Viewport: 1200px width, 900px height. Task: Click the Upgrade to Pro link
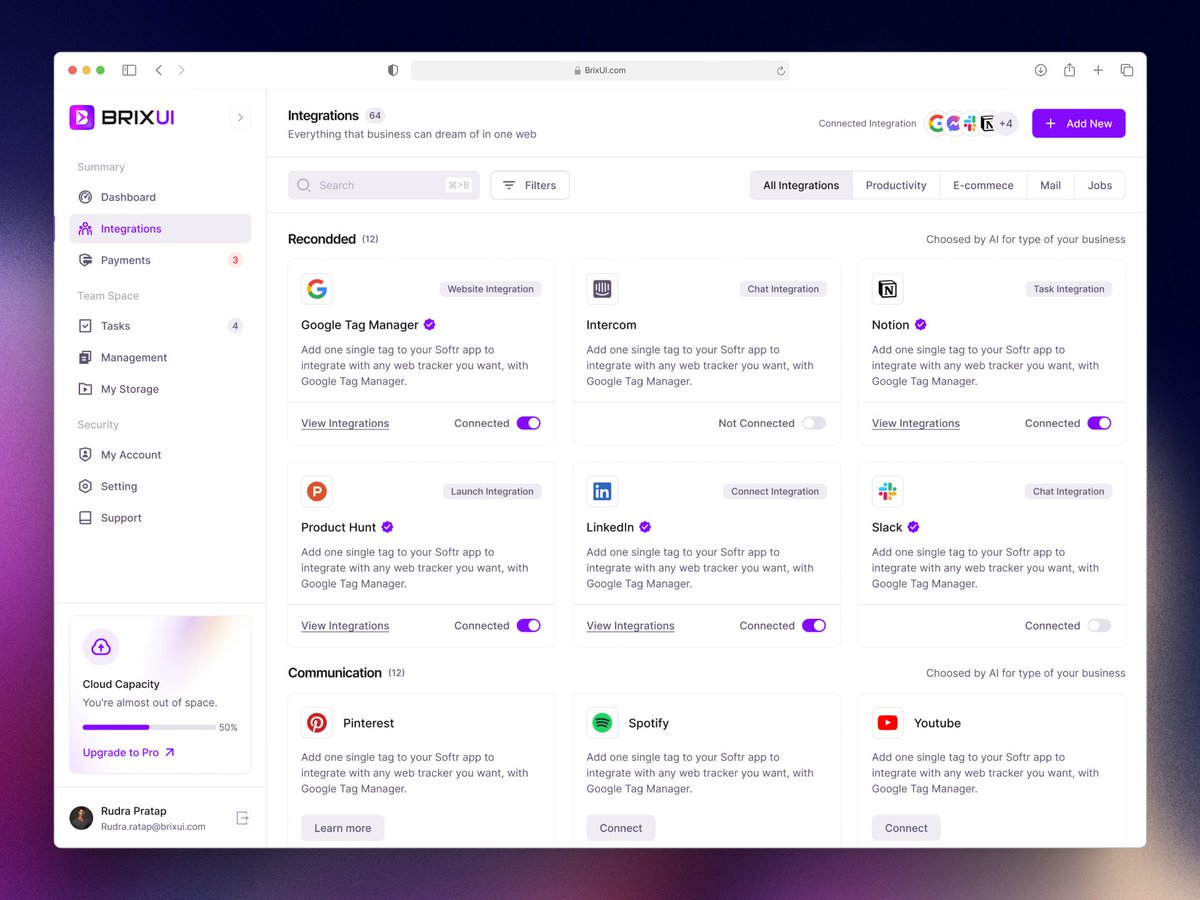(x=129, y=753)
